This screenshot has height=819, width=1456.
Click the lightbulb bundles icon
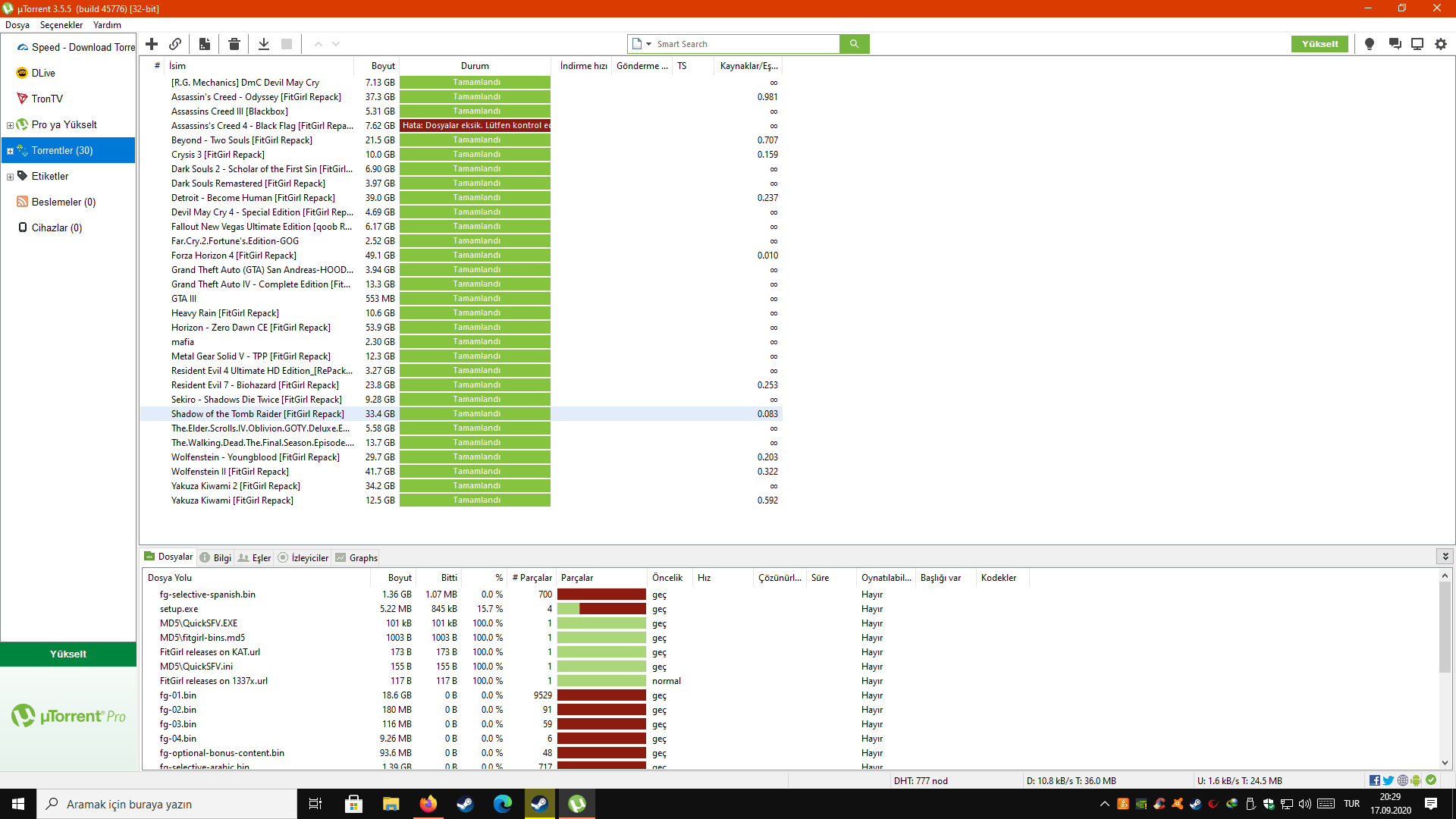pos(1370,44)
